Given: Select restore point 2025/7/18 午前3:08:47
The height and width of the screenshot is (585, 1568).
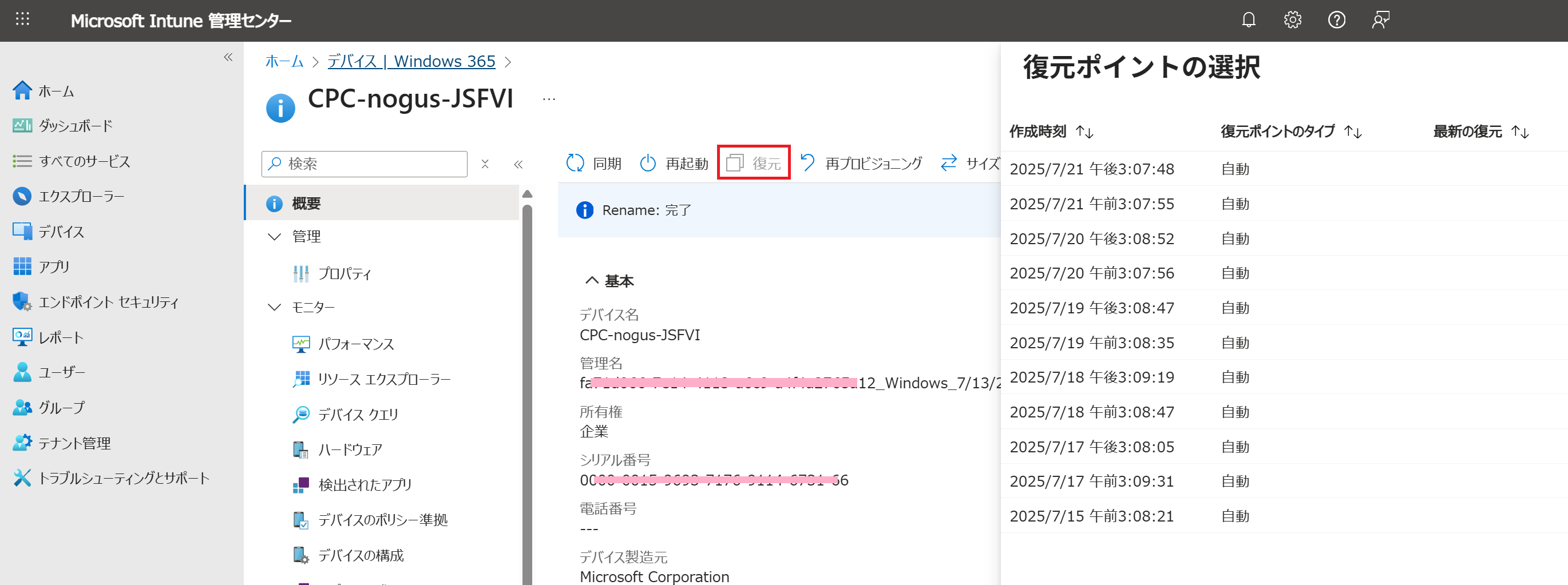Looking at the screenshot, I should tap(1284, 412).
